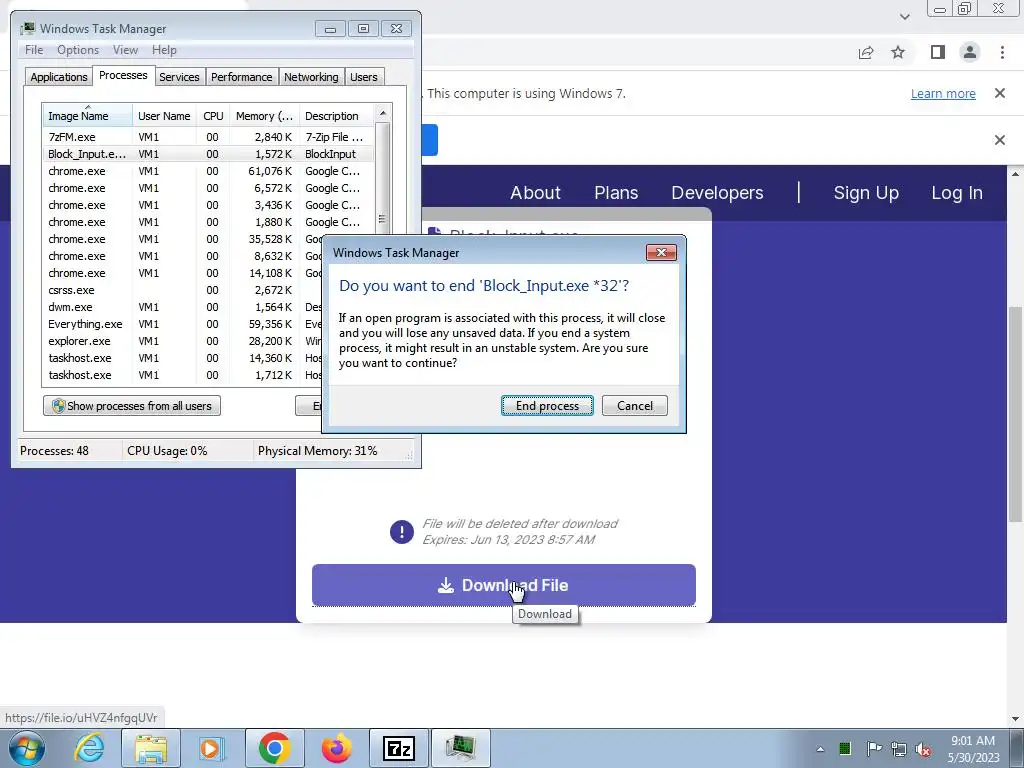Open Chrome three-dot menu

[x=1002, y=52]
